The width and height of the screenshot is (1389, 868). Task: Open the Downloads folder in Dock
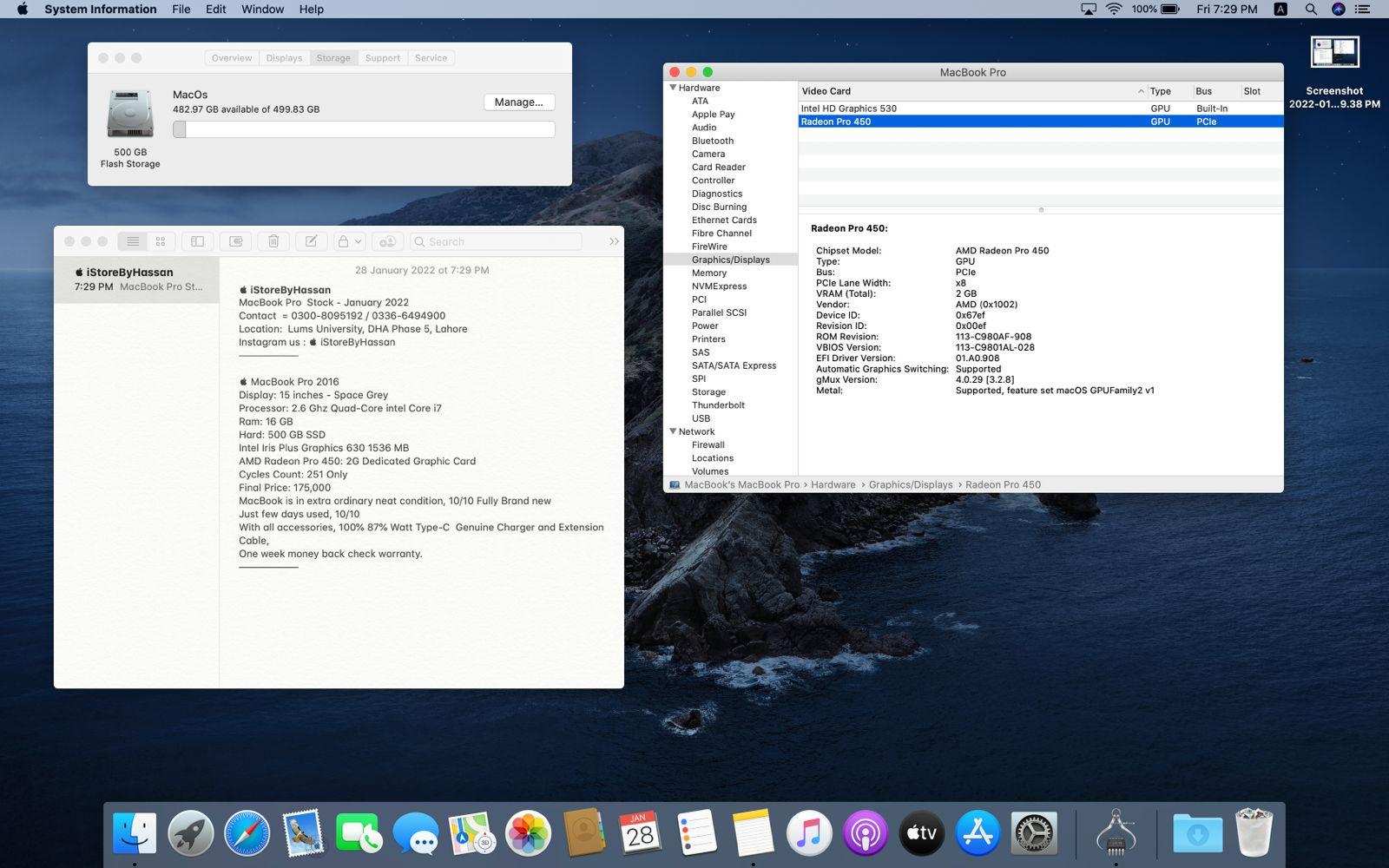coord(1197,833)
